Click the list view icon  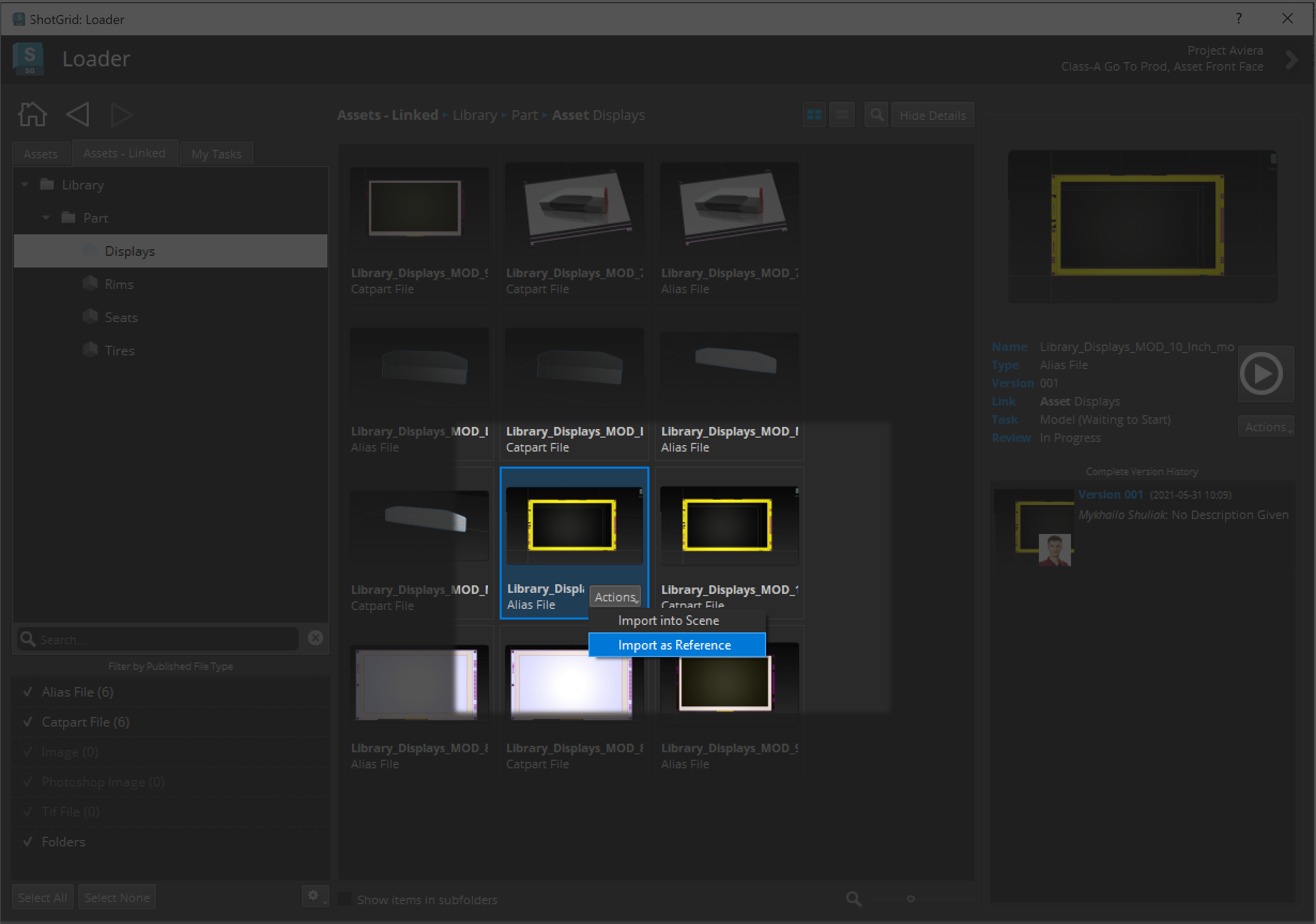pyautogui.click(x=843, y=114)
